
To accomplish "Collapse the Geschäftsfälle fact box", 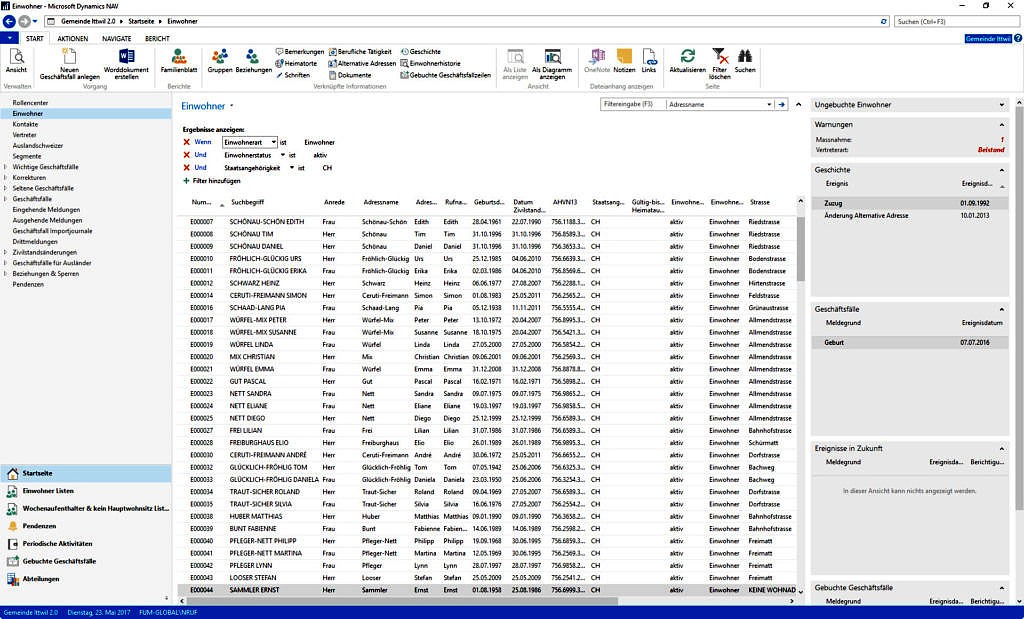I will pyautogui.click(x=1002, y=310).
